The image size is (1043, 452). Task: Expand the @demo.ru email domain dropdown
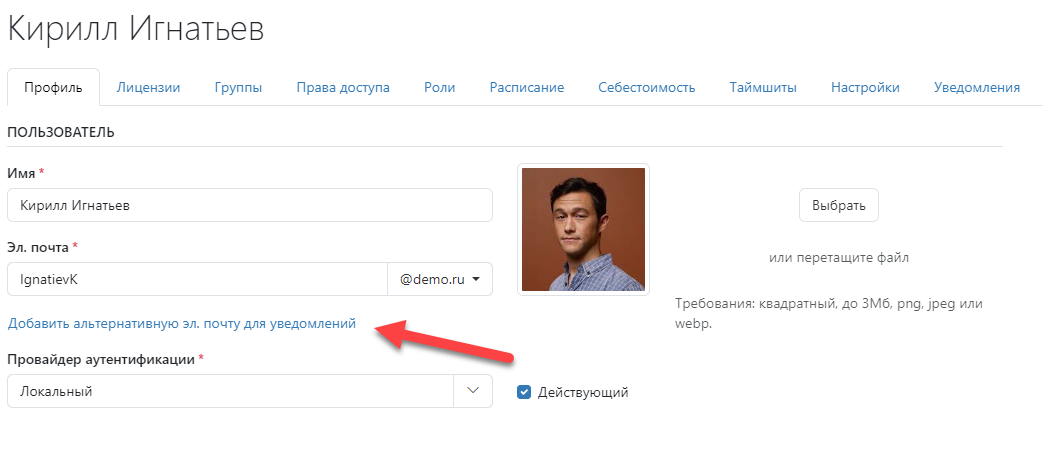click(x=440, y=280)
